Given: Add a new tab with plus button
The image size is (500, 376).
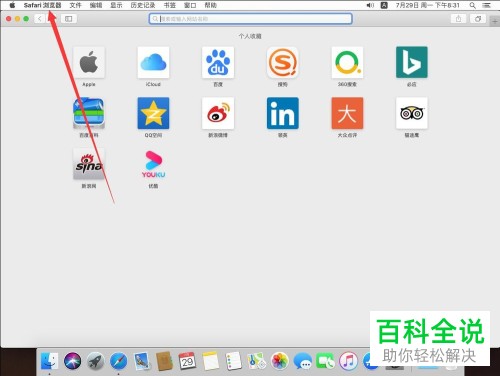Looking at the screenshot, I should (x=495, y=21).
